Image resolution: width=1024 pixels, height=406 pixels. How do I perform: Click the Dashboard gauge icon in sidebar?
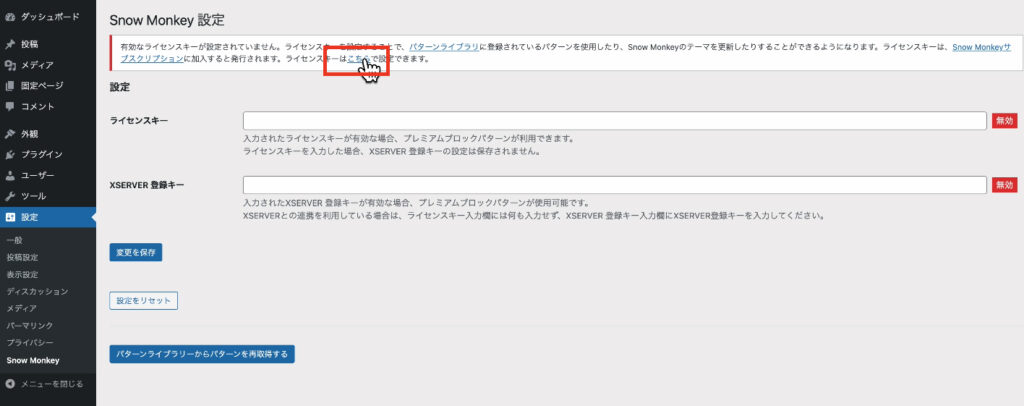tap(10, 18)
